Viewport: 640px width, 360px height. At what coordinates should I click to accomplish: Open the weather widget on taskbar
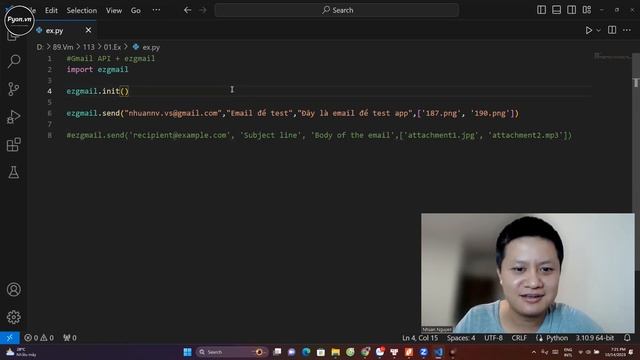pyautogui.click(x=21, y=352)
